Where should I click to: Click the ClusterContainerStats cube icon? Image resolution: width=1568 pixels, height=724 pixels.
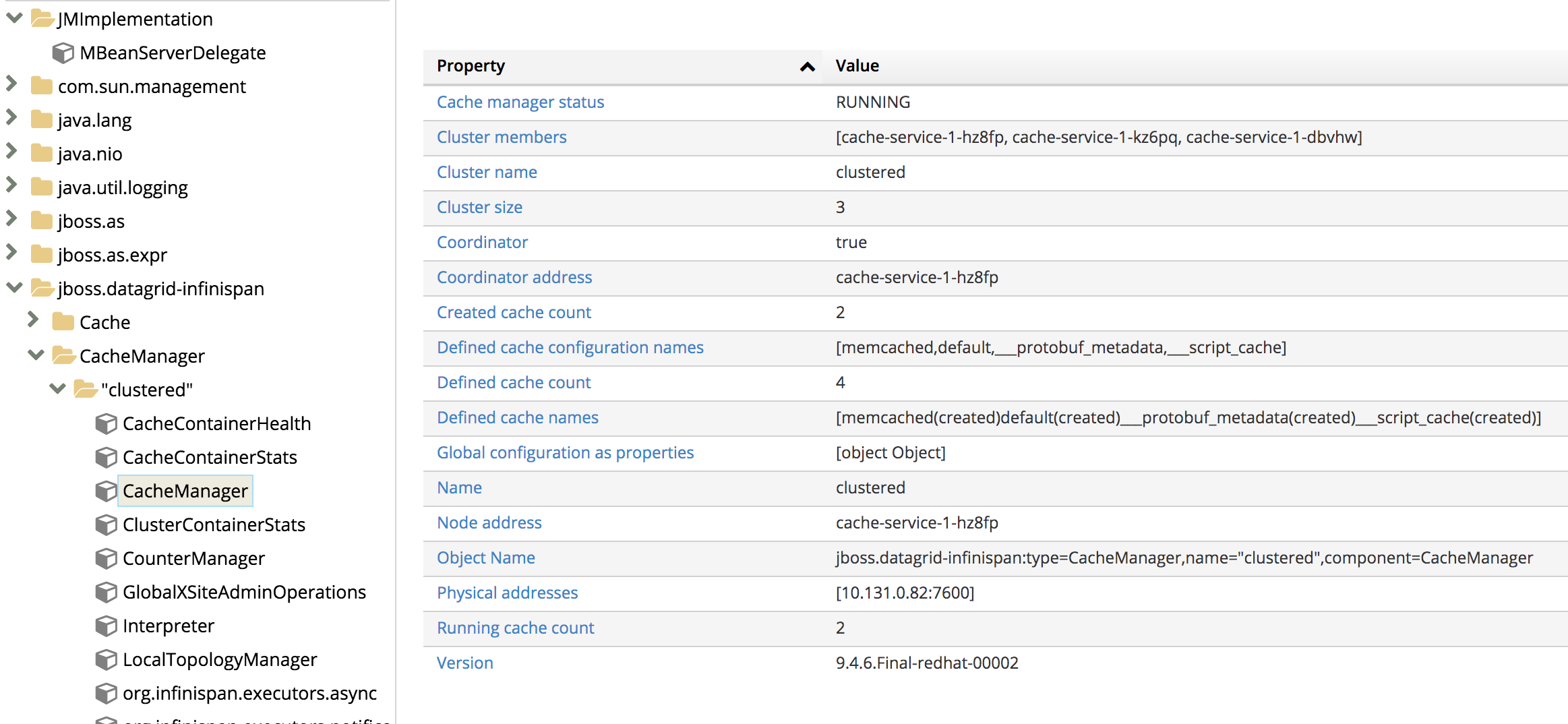[x=106, y=524]
